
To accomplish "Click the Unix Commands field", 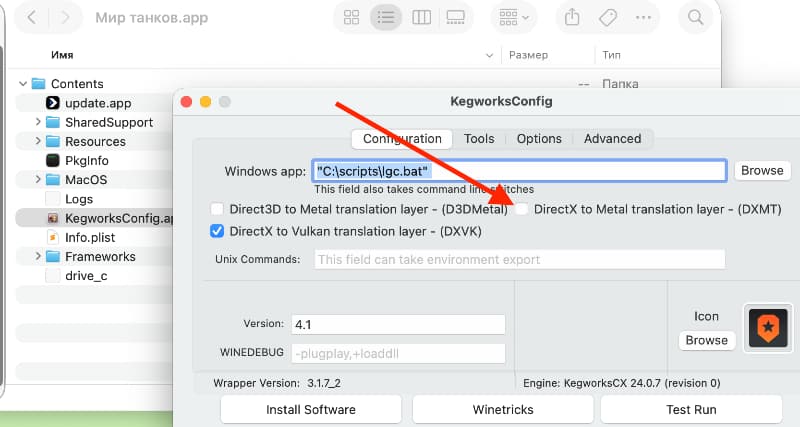I will (519, 259).
